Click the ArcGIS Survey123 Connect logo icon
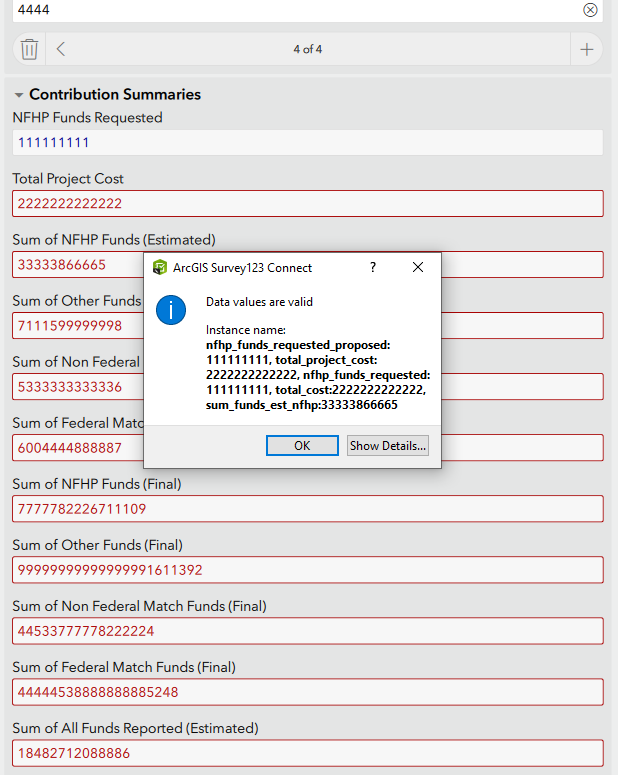 [159, 268]
